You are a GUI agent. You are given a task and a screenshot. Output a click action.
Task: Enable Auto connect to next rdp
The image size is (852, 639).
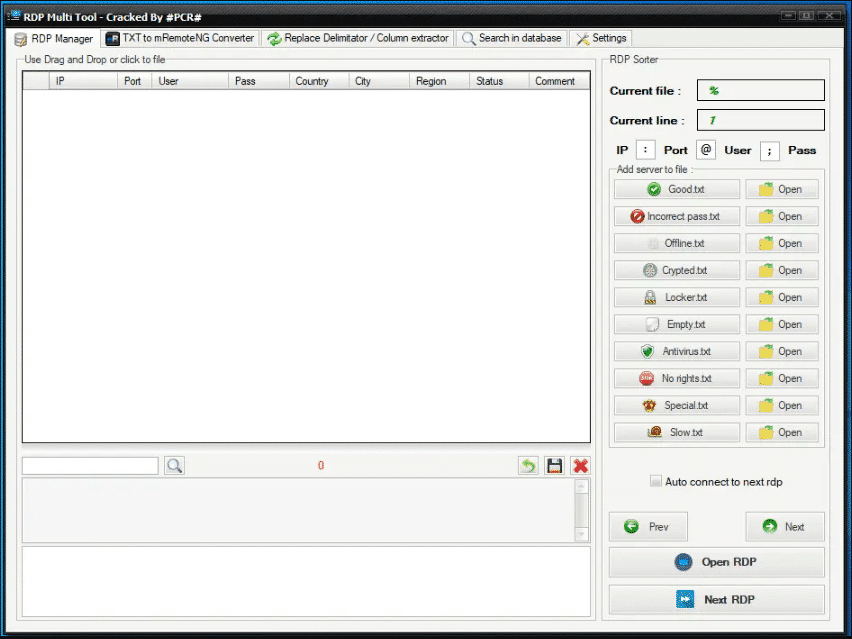[656, 481]
